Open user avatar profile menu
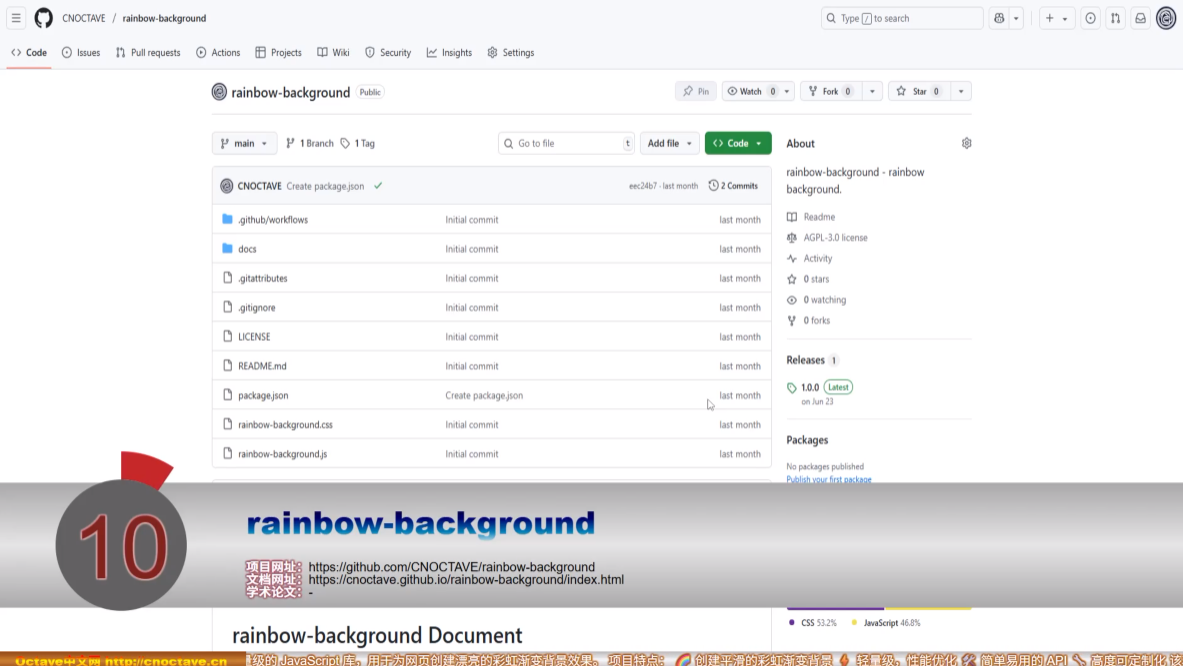The image size is (1183, 666). pos(1166,18)
